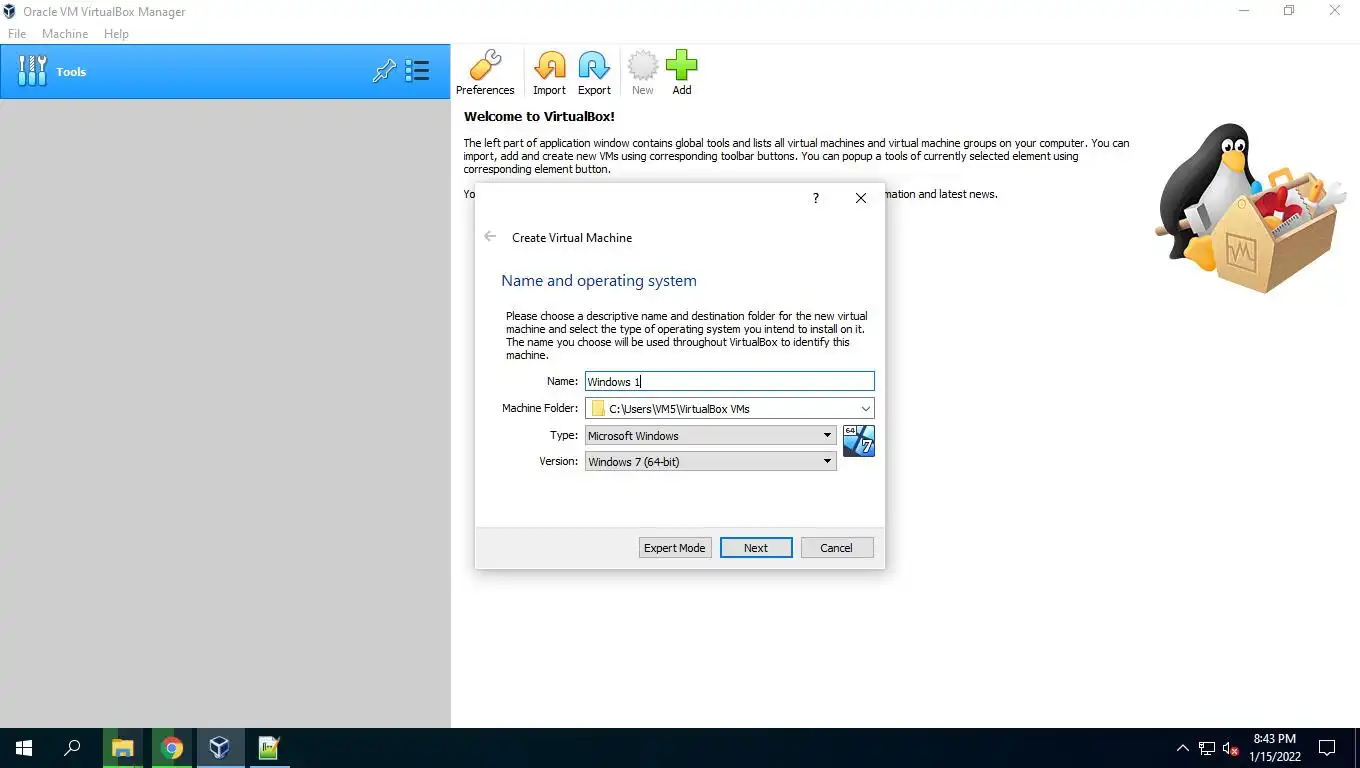
Task: Click the Cancel button
Action: click(837, 548)
